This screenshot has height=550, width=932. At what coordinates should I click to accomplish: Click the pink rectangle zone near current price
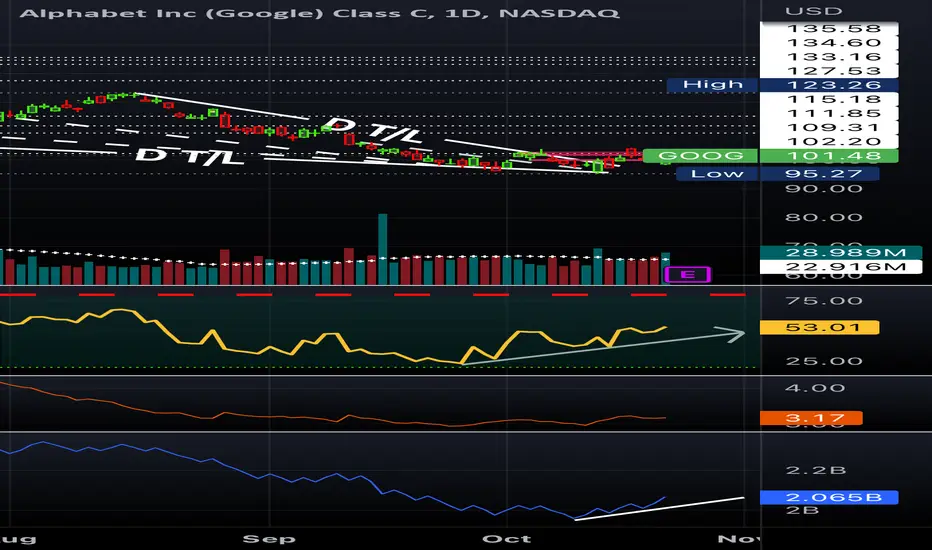587,157
